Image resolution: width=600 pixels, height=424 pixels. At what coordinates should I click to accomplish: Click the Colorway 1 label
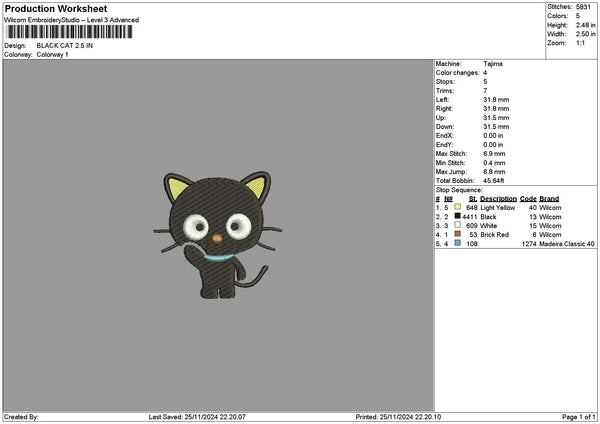(53, 55)
